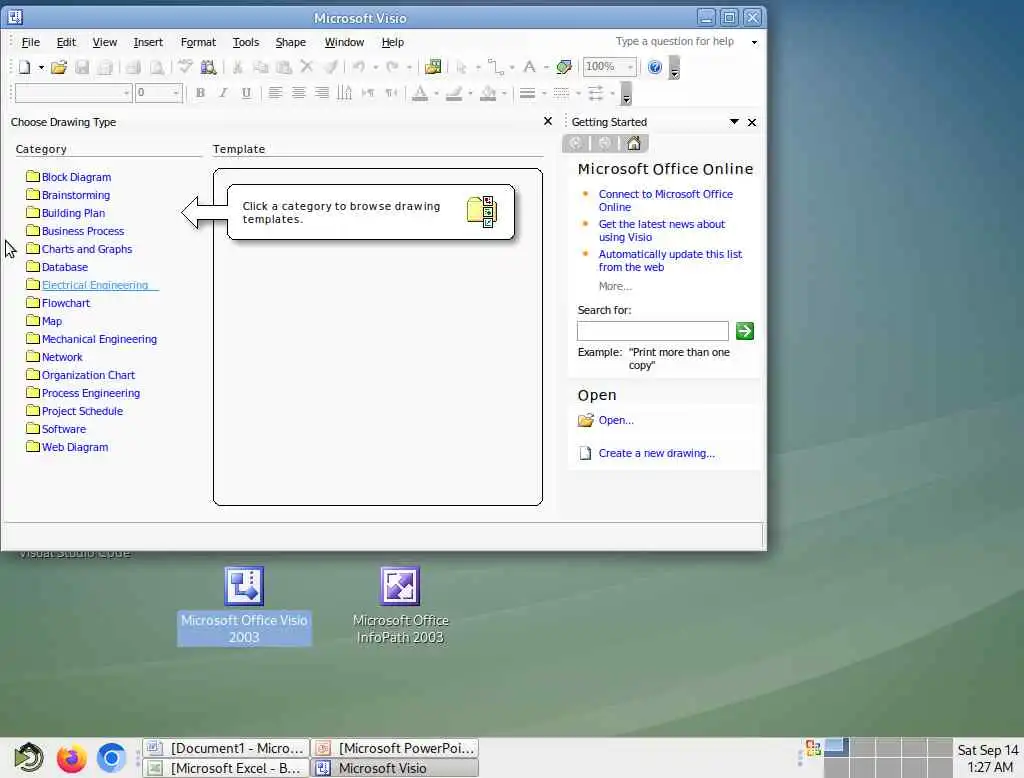Run the Spelling check icon
The height and width of the screenshot is (778, 1024).
pos(185,67)
